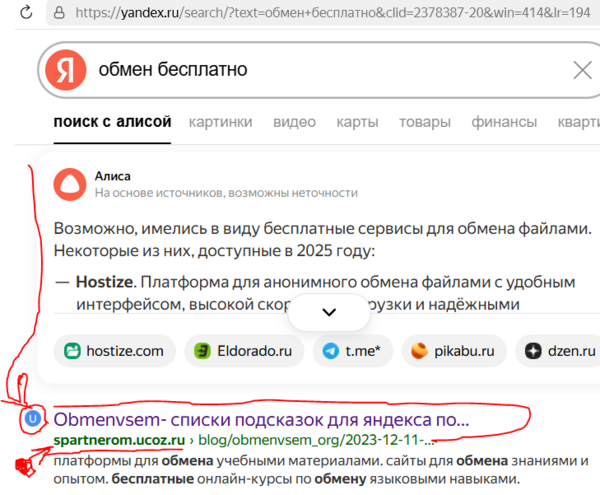Click the site security lock icon
This screenshot has height=495, width=600.
(x=60, y=14)
